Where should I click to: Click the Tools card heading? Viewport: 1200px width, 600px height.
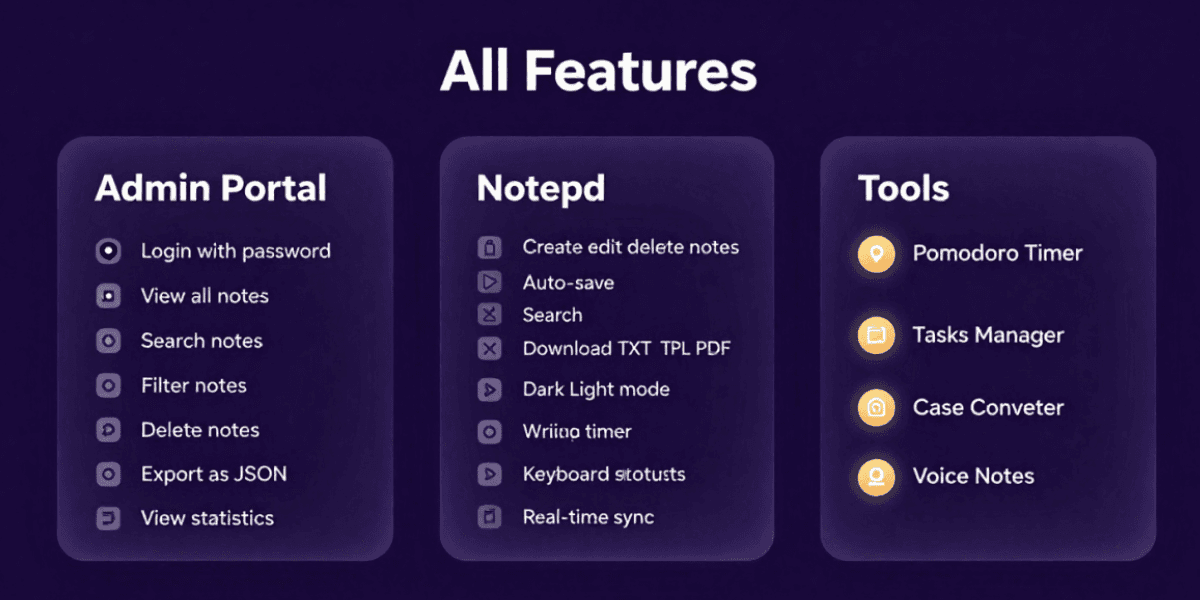click(904, 189)
